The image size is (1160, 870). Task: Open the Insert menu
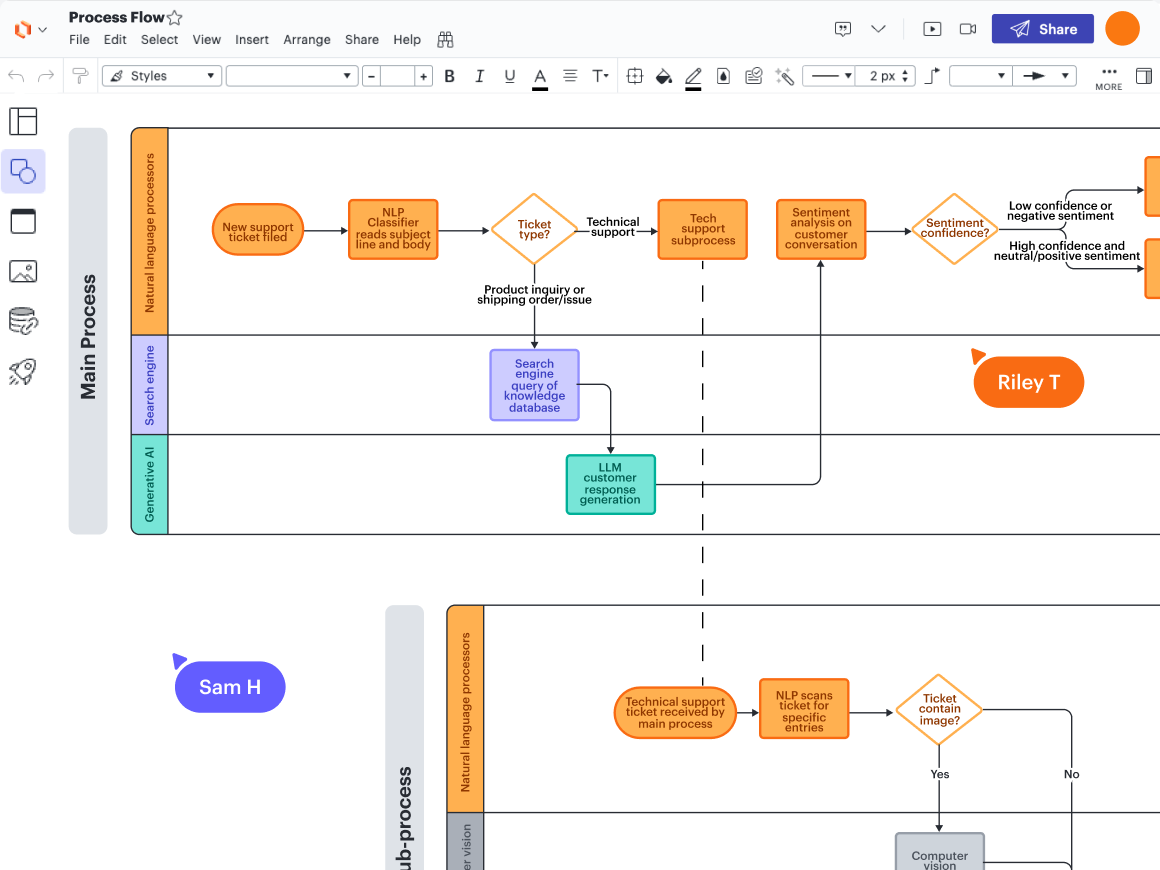coord(252,40)
